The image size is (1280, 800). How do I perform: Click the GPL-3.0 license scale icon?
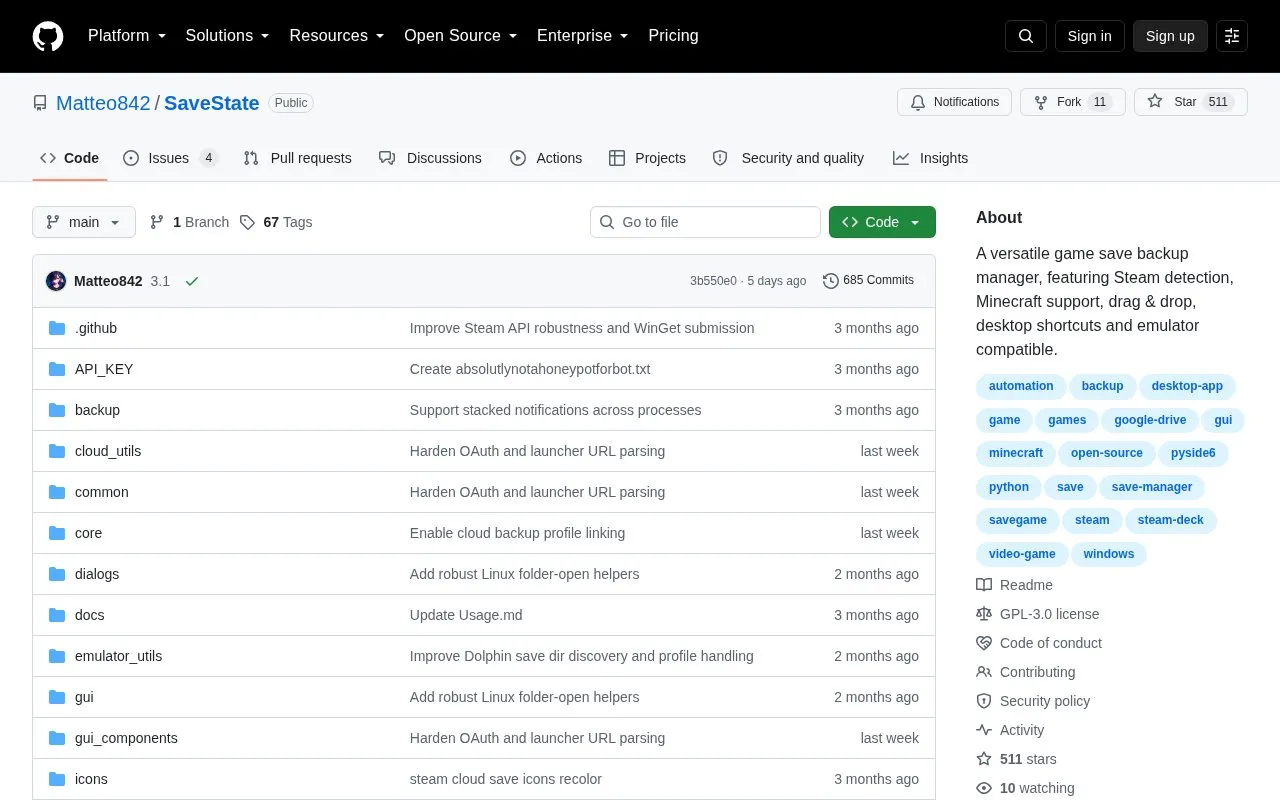[984, 614]
